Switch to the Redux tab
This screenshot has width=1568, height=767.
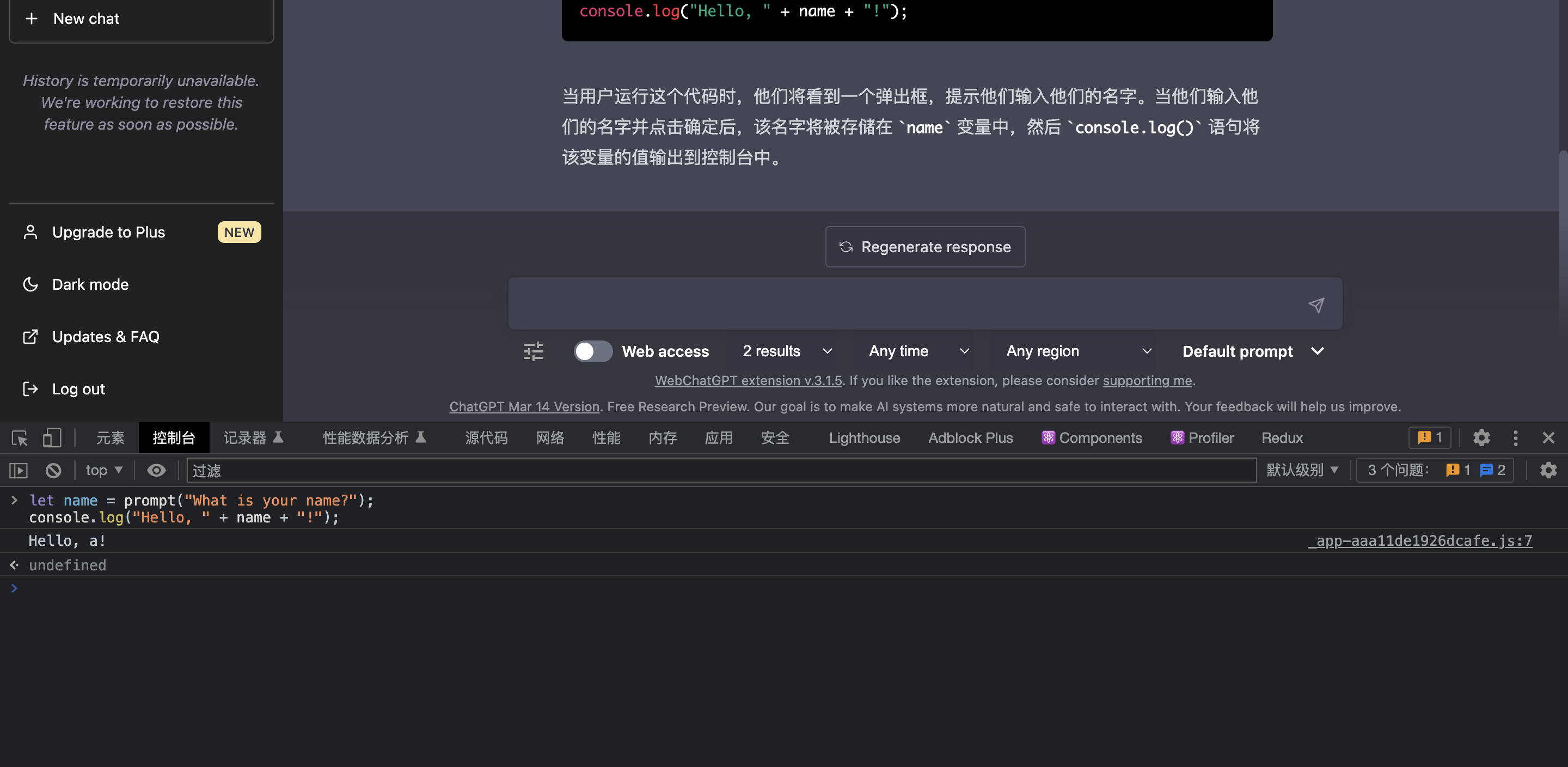[x=1282, y=438]
